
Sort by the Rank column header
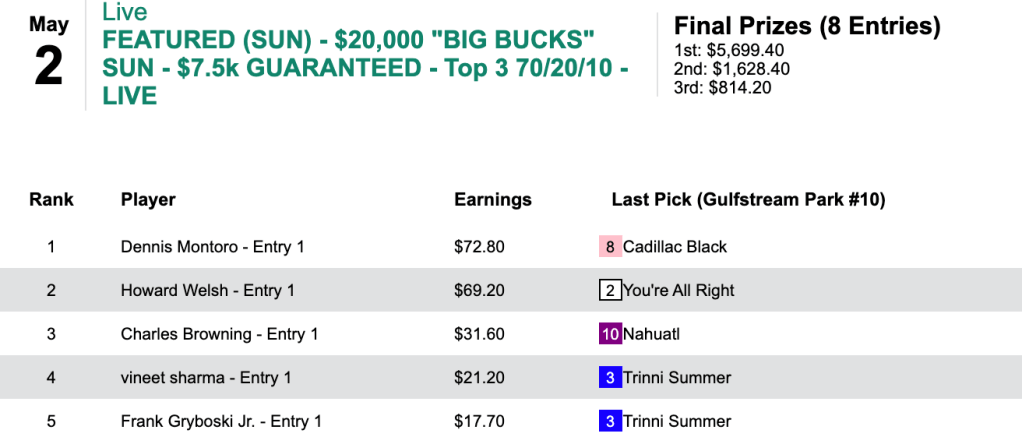click(x=51, y=200)
